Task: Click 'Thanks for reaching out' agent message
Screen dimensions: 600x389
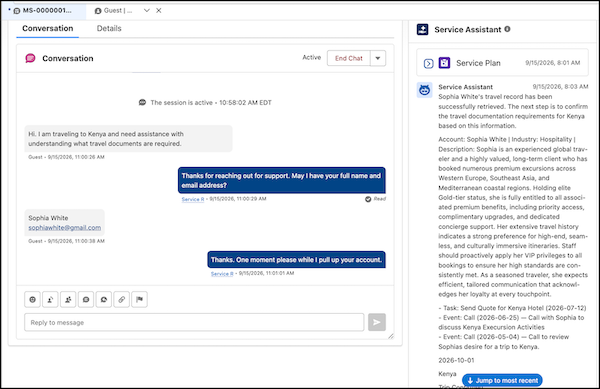Action: (282, 181)
